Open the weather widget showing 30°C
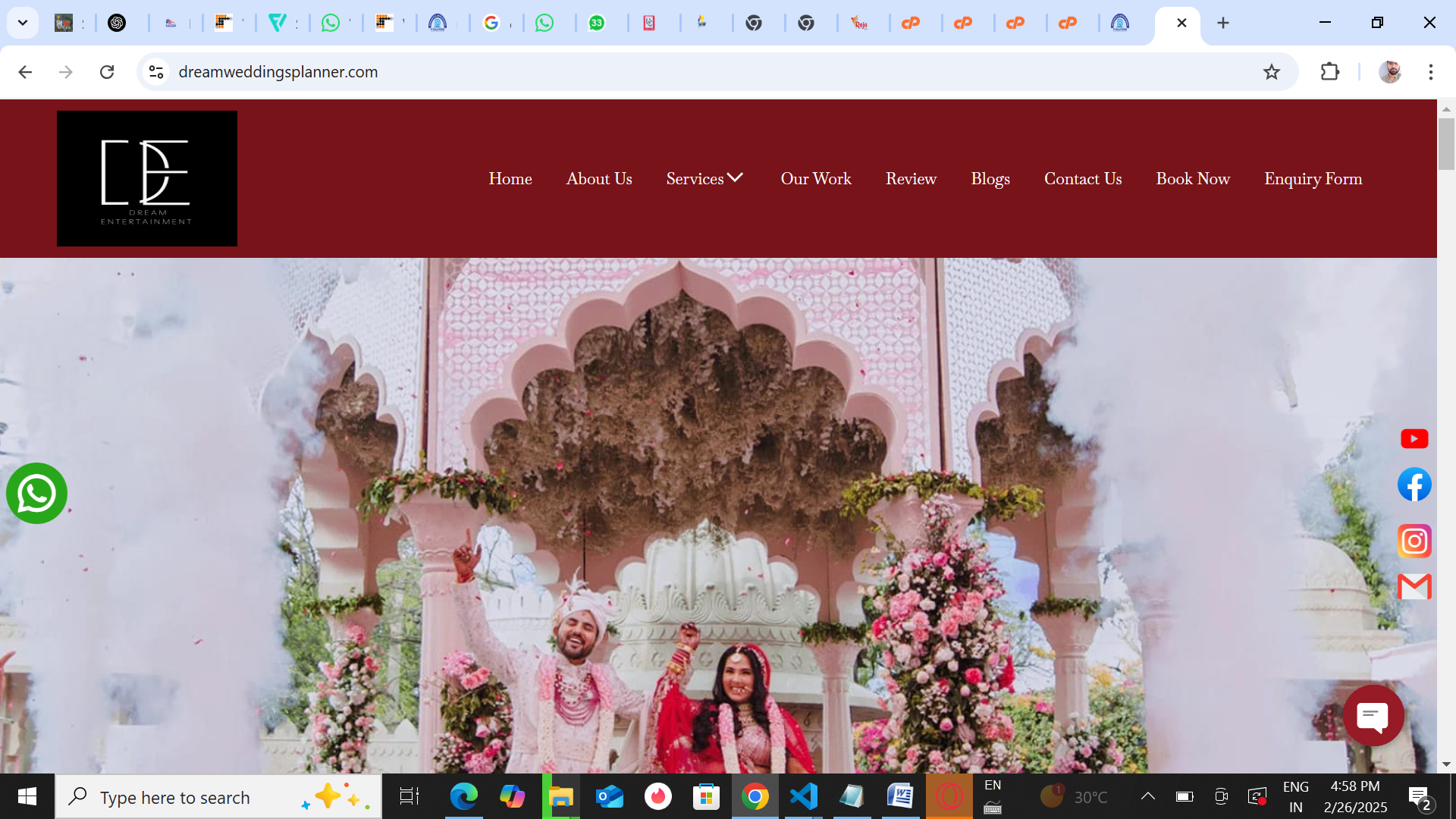Viewport: 1456px width, 819px height. click(1074, 796)
